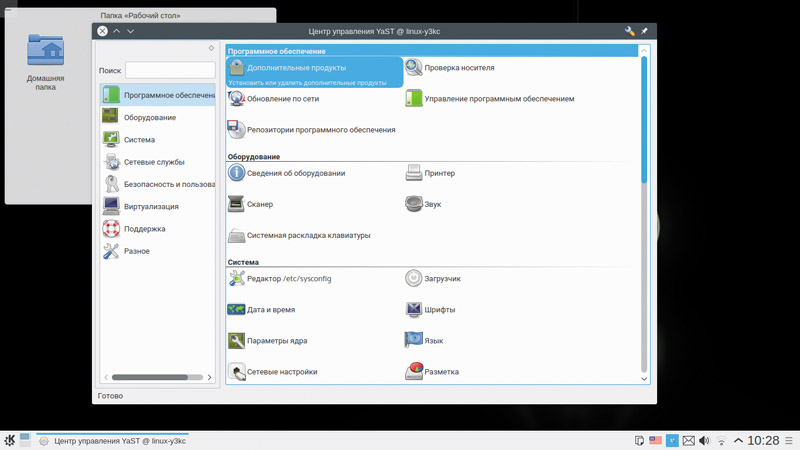
Task: Select Разное category in sidebar
Action: point(158,251)
